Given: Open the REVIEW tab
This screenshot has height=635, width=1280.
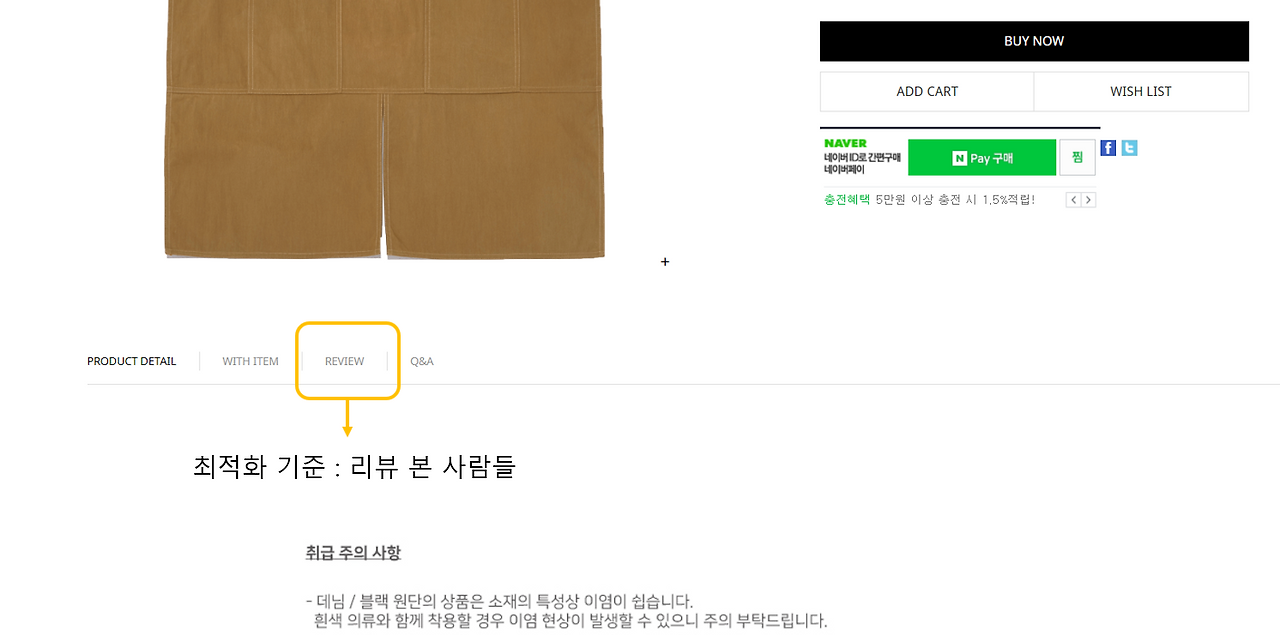Looking at the screenshot, I should pyautogui.click(x=344, y=361).
